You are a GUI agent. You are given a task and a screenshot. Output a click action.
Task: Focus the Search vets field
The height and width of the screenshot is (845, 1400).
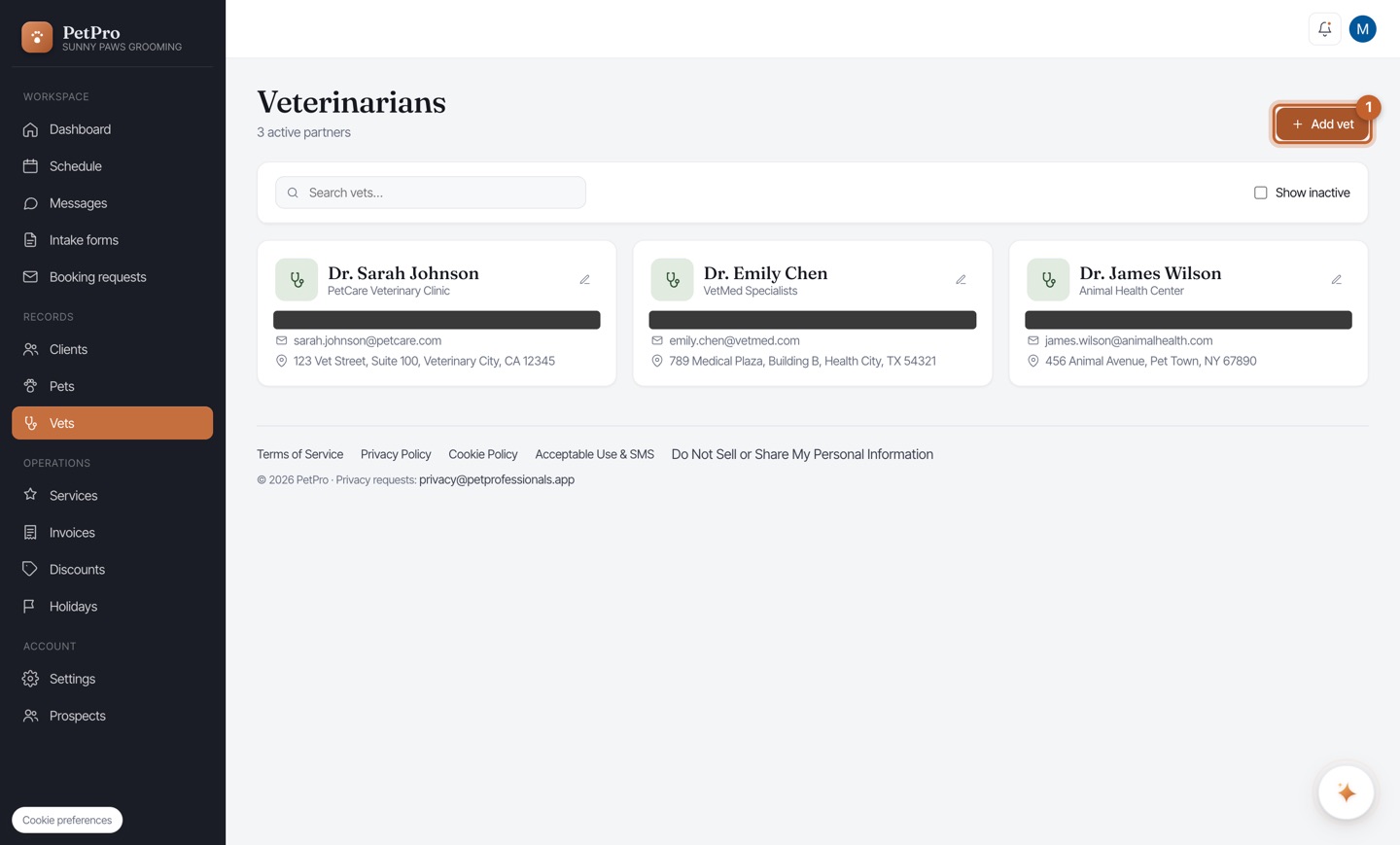coord(431,193)
